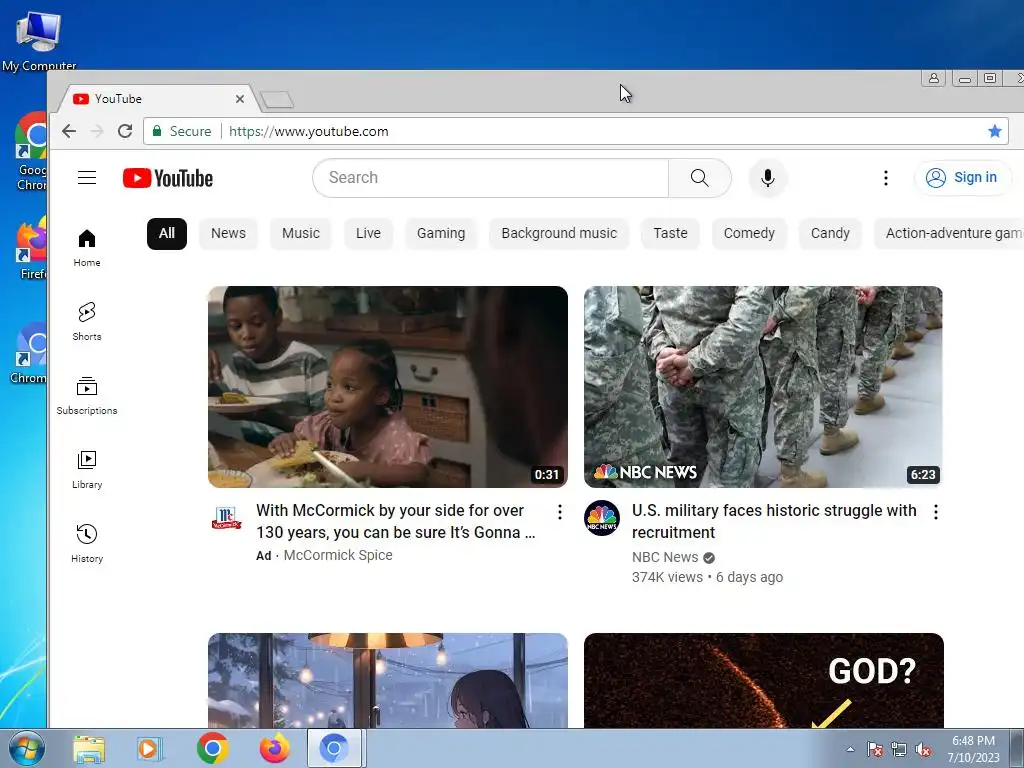Open the YouTube hamburger guide menu
Image resolution: width=1024 pixels, height=768 pixels.
[87, 178]
